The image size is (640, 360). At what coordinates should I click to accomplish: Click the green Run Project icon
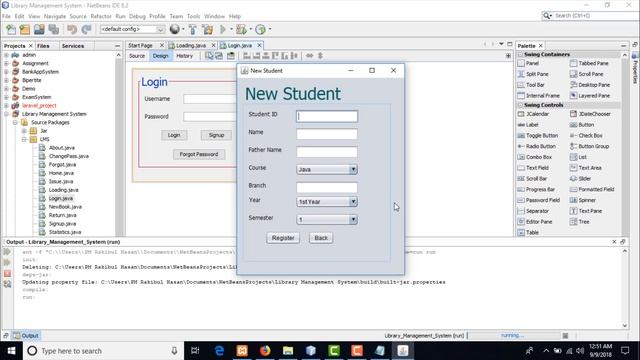click(223, 29)
